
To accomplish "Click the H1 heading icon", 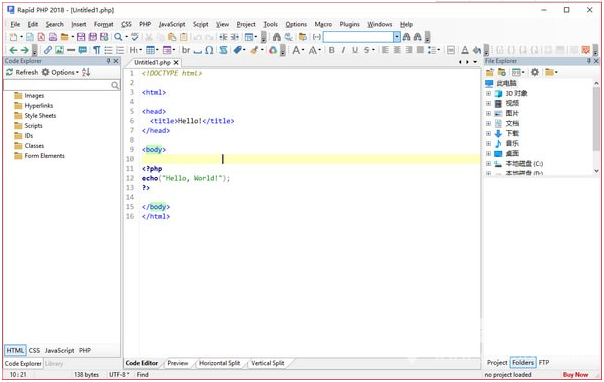I will (134, 50).
